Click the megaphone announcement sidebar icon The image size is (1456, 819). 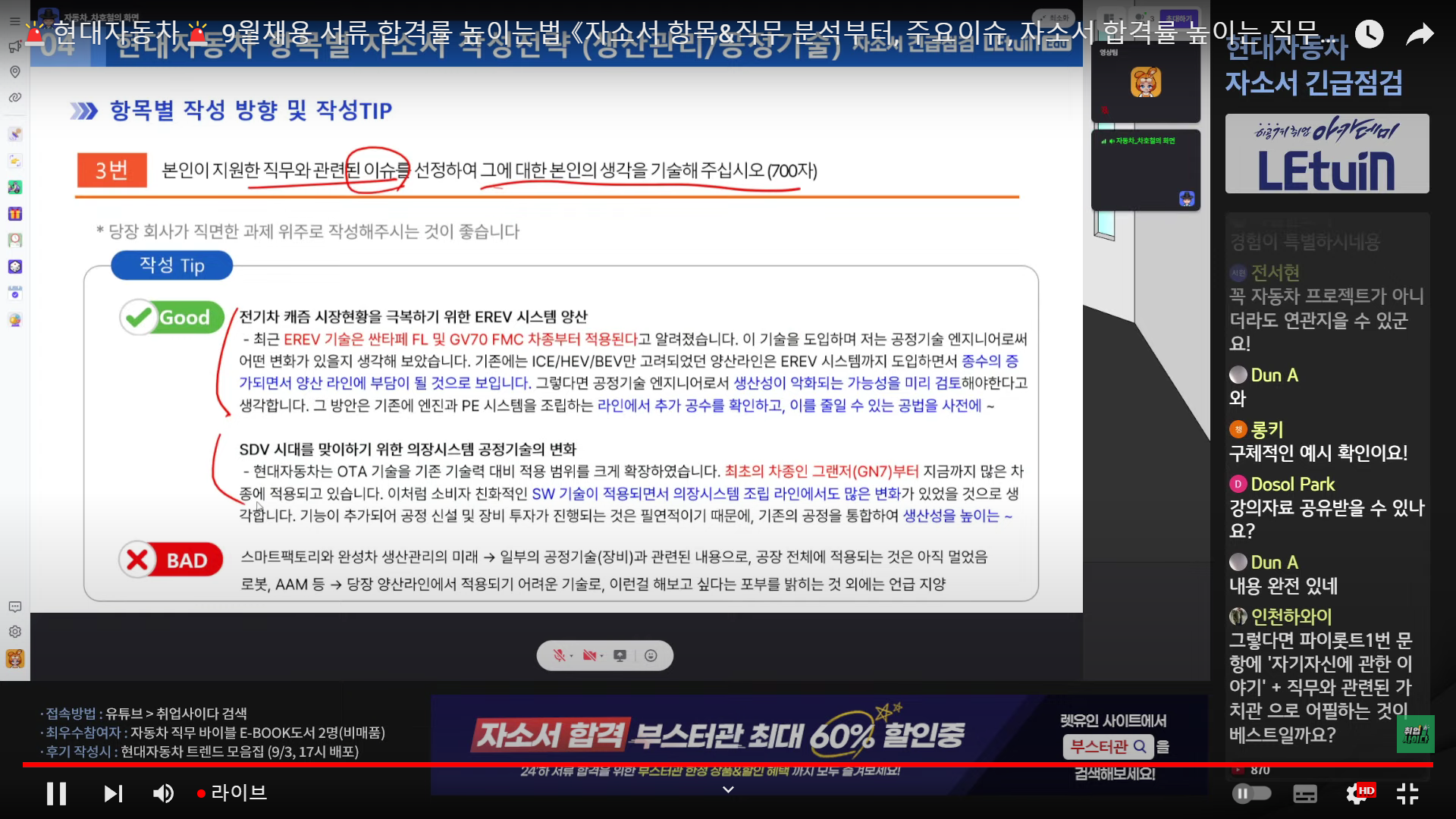[14, 47]
